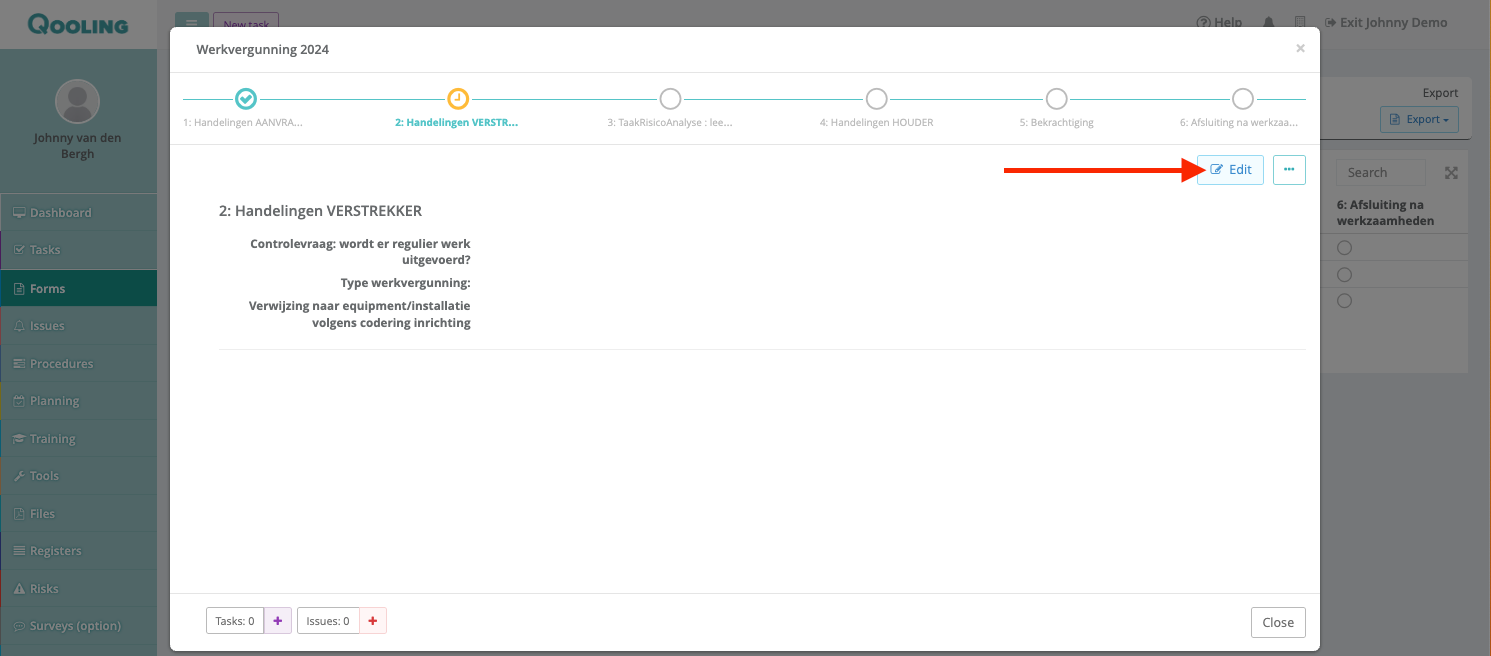This screenshot has height=656, width=1491.
Task: Select the first row's Afsluiting circle
Action: click(x=1344, y=247)
